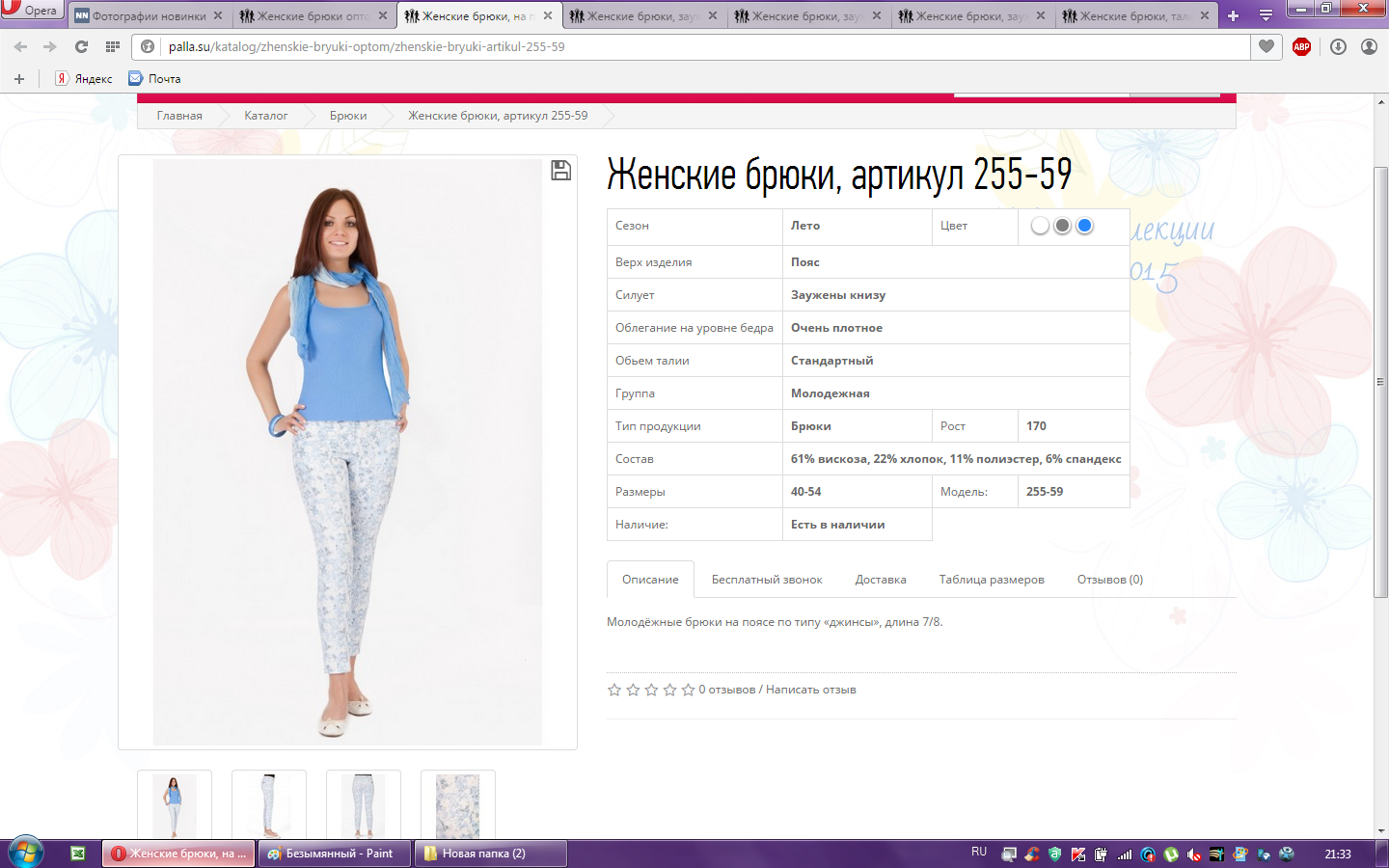Click the page vertical scrollbar thumb

1381,382
